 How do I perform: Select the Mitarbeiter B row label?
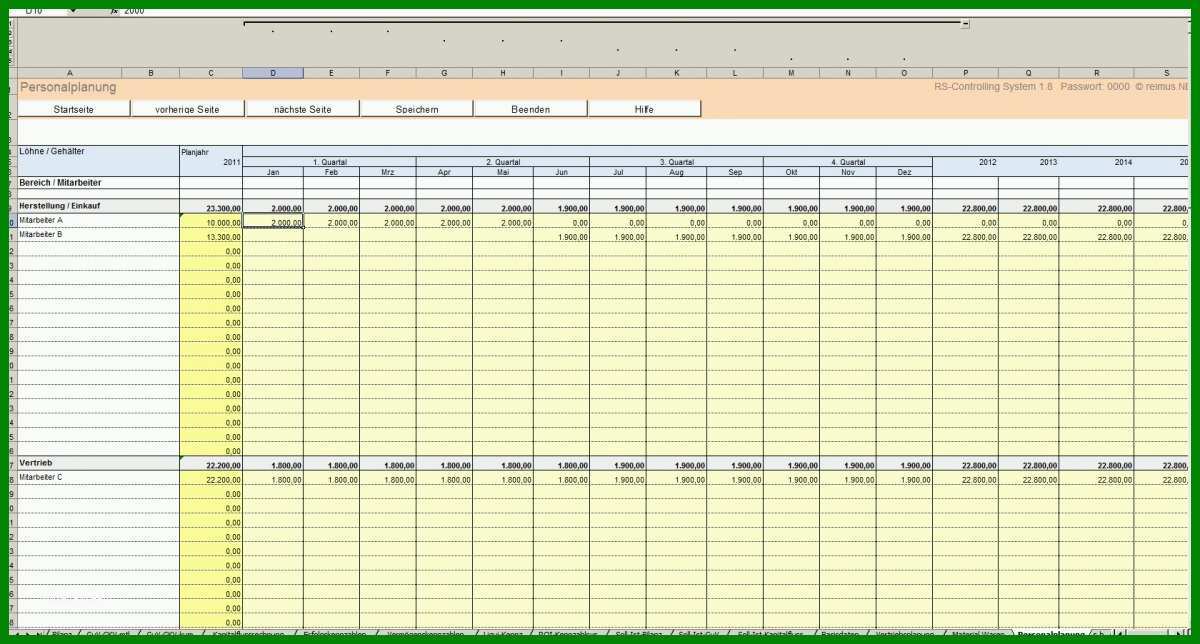98,235
